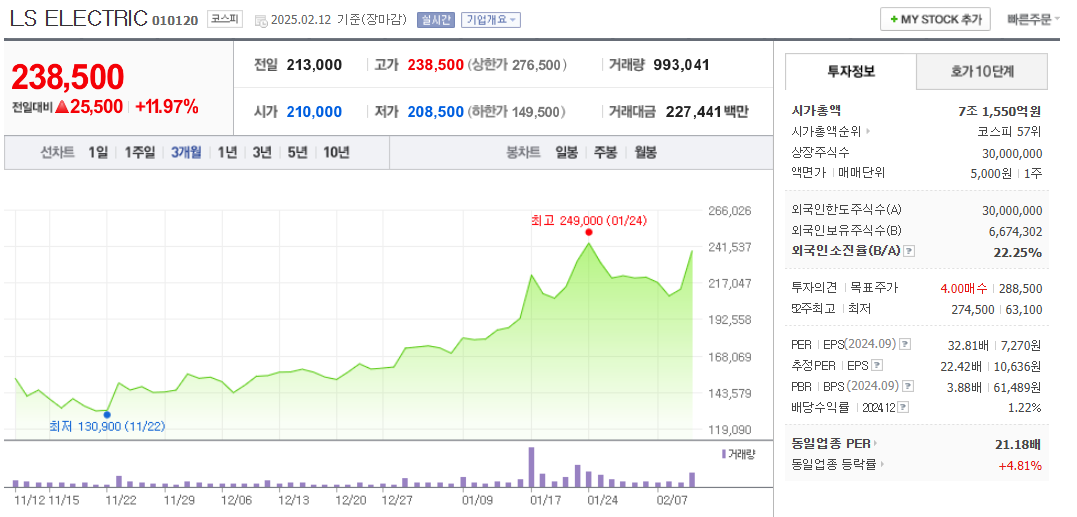Click the green plus icon in MY STOCK 추가
1077x517 pixels.
tap(893, 19)
